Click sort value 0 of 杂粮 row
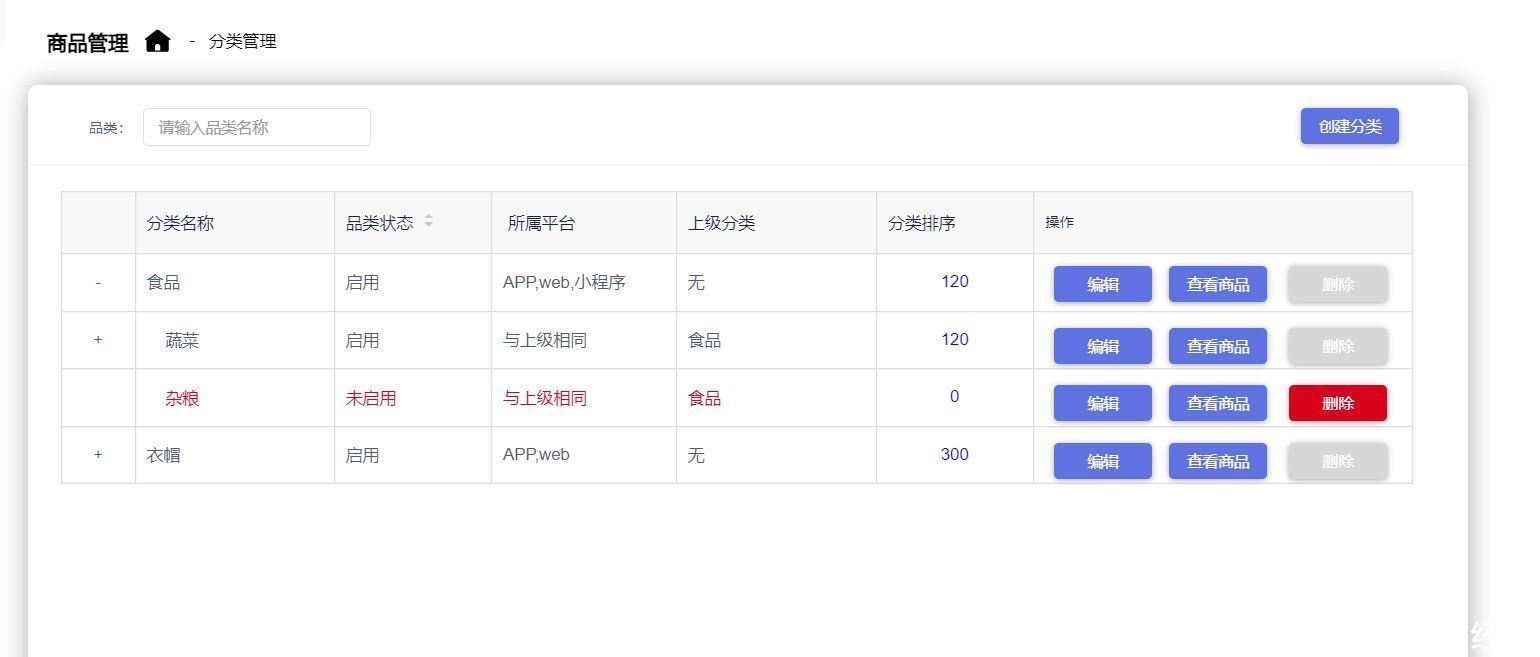Image resolution: width=1540 pixels, height=657 pixels. tap(954, 397)
